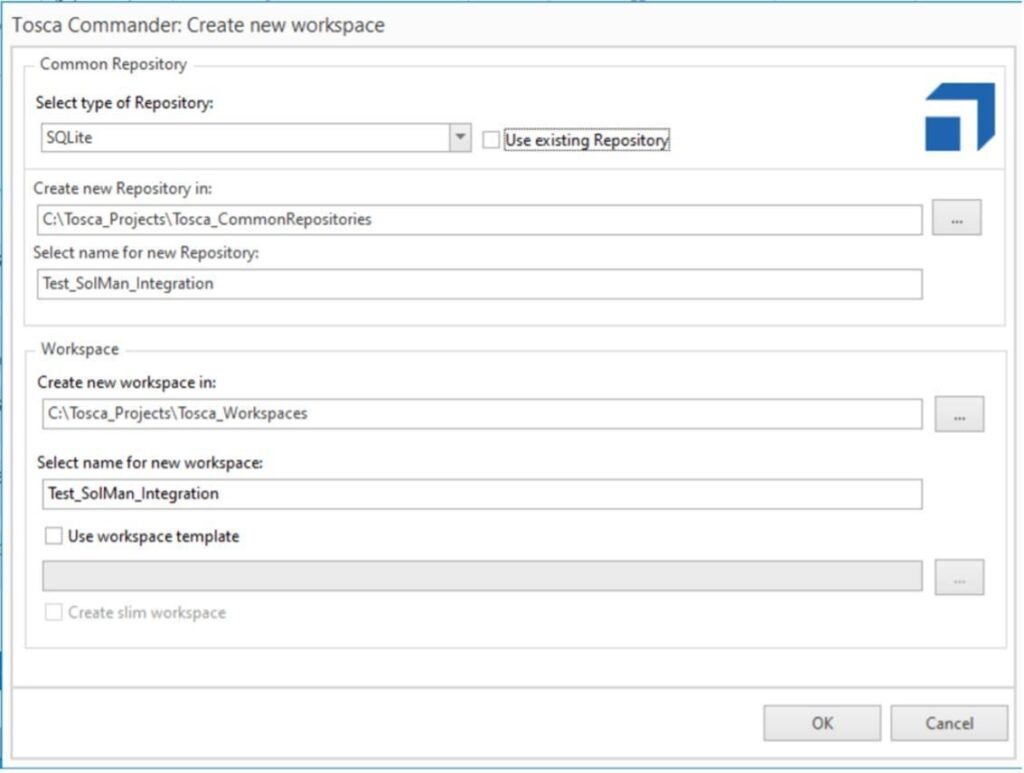Browse for the new repository folder
This screenshot has width=1024, height=773.
click(x=956, y=217)
